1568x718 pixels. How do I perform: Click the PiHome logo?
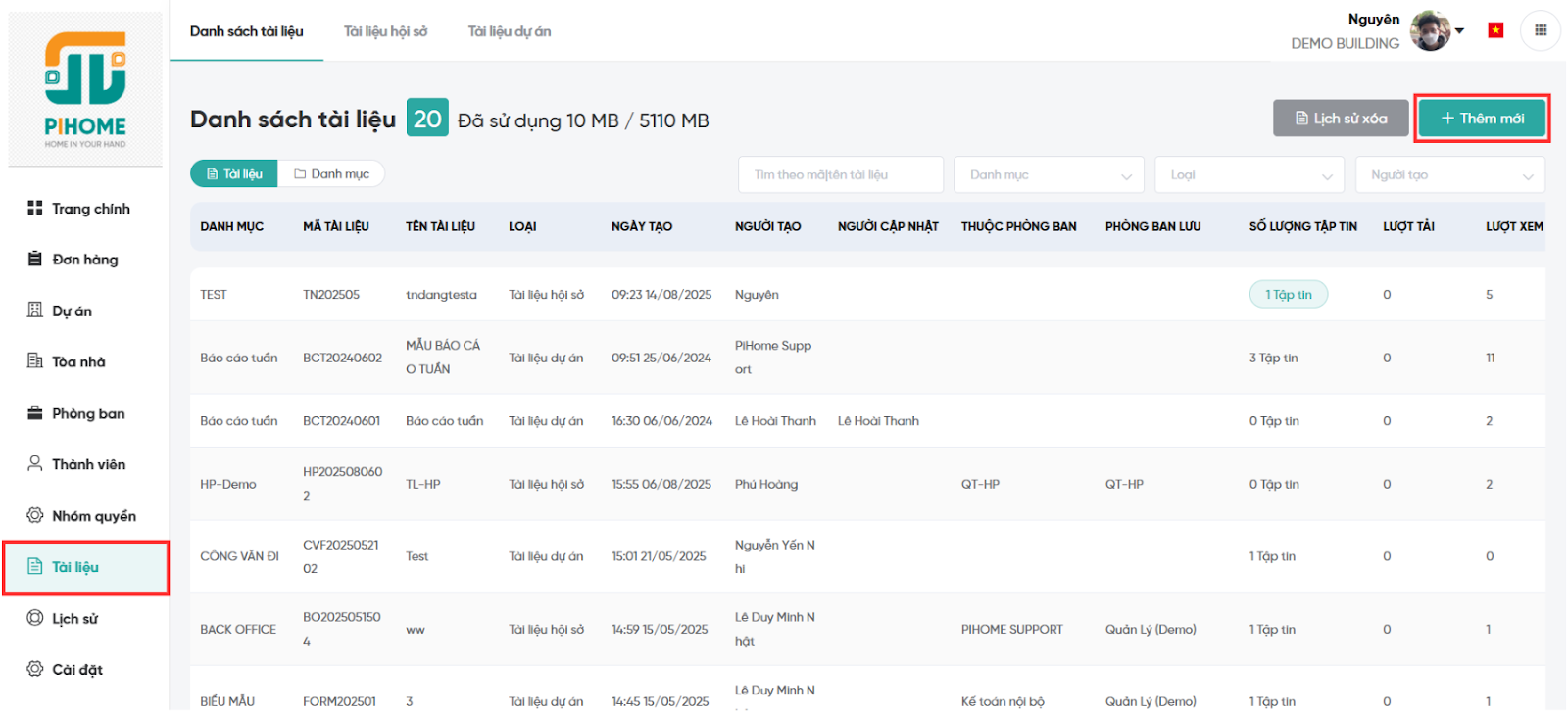85,89
